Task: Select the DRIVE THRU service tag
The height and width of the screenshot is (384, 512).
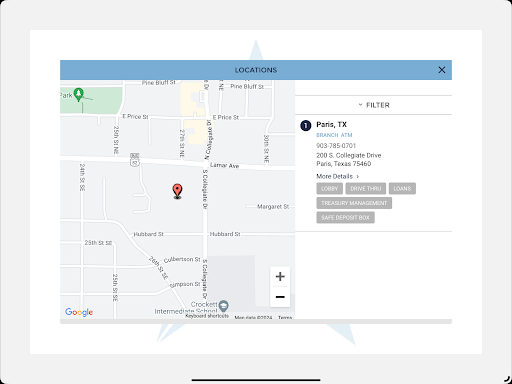Action: (x=366, y=189)
